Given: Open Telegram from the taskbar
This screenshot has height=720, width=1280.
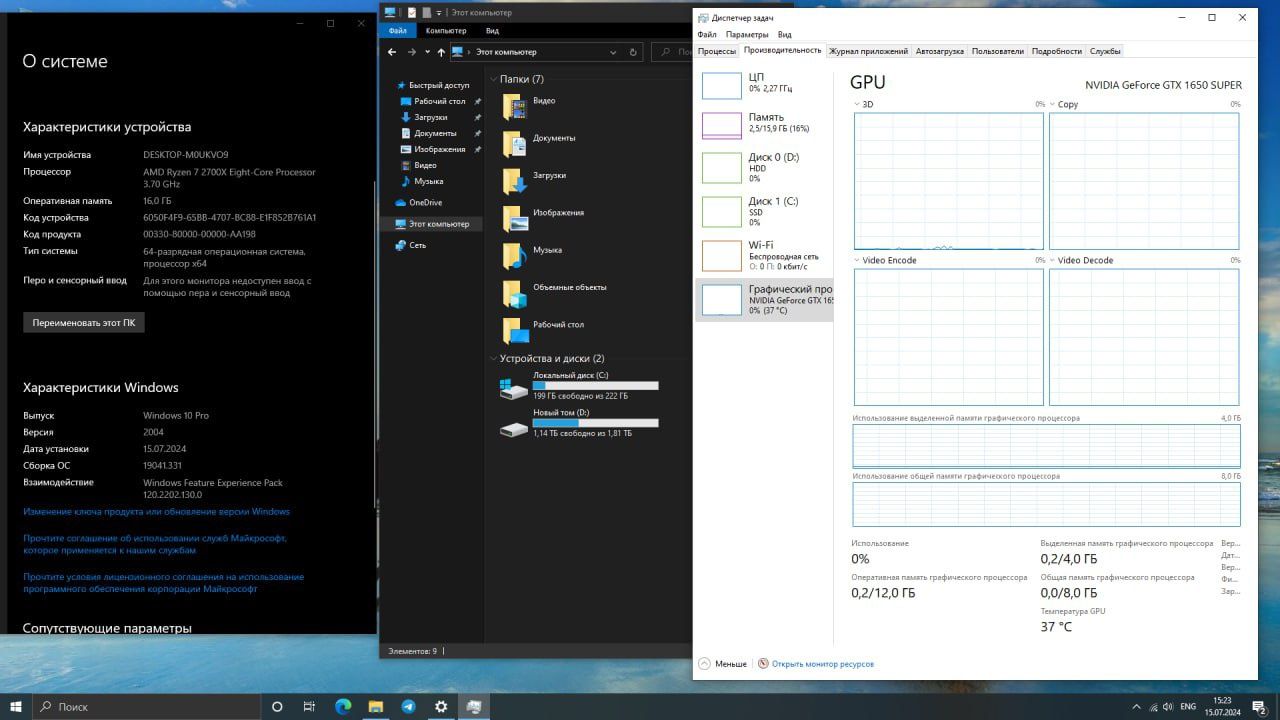Looking at the screenshot, I should click(408, 706).
